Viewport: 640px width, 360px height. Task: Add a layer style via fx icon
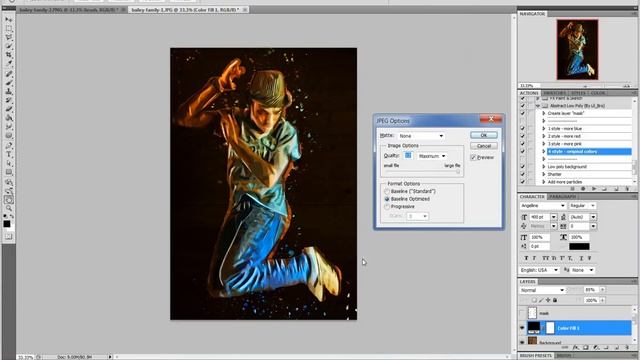coord(576,348)
